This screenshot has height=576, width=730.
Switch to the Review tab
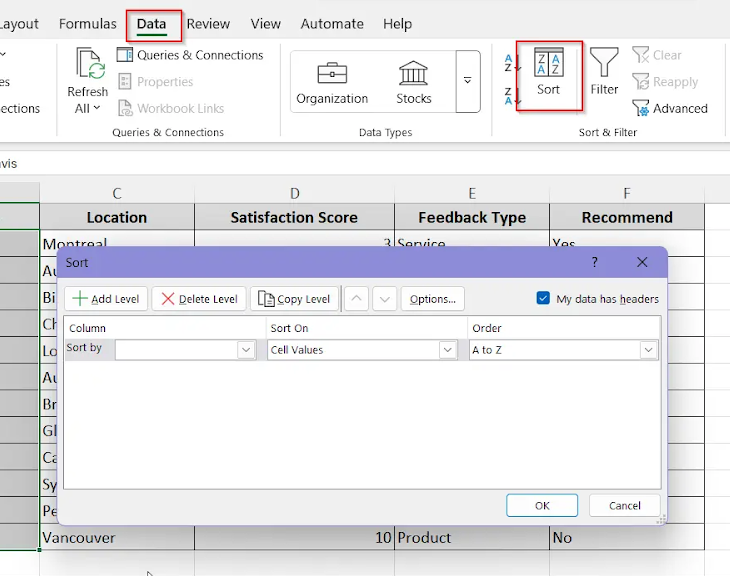point(208,24)
